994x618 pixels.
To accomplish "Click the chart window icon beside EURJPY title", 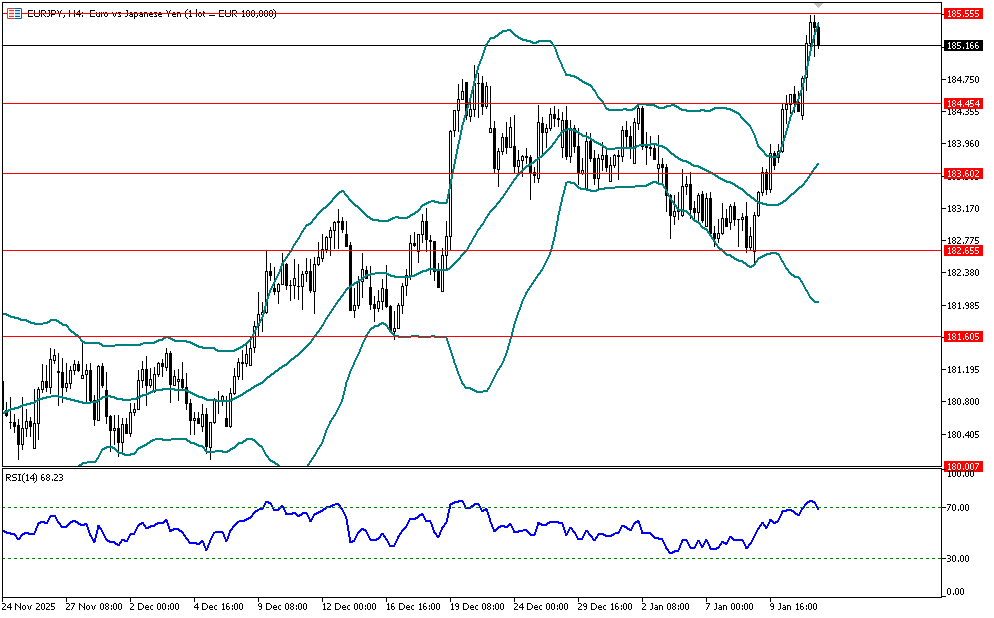I will (12, 13).
